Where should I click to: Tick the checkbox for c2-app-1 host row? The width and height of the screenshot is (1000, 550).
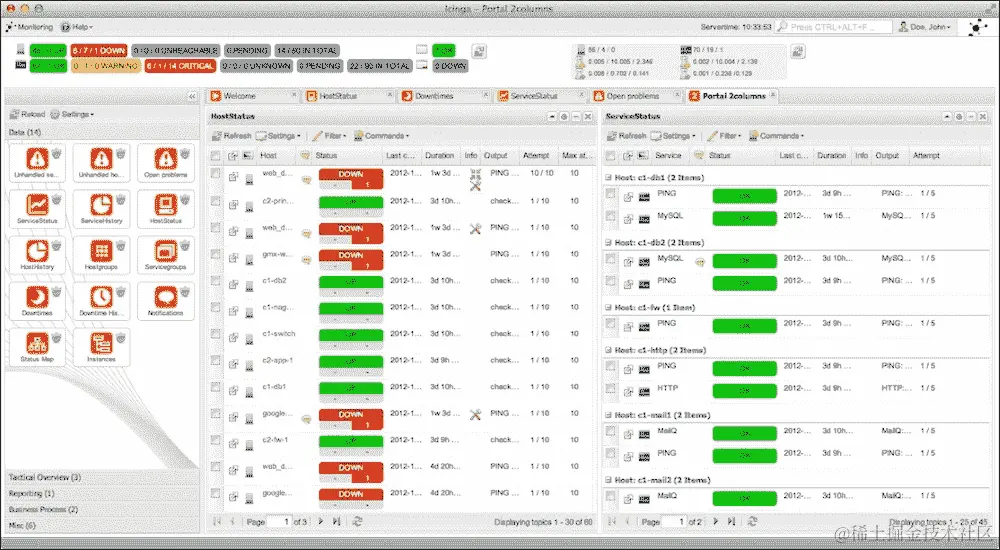click(x=216, y=360)
